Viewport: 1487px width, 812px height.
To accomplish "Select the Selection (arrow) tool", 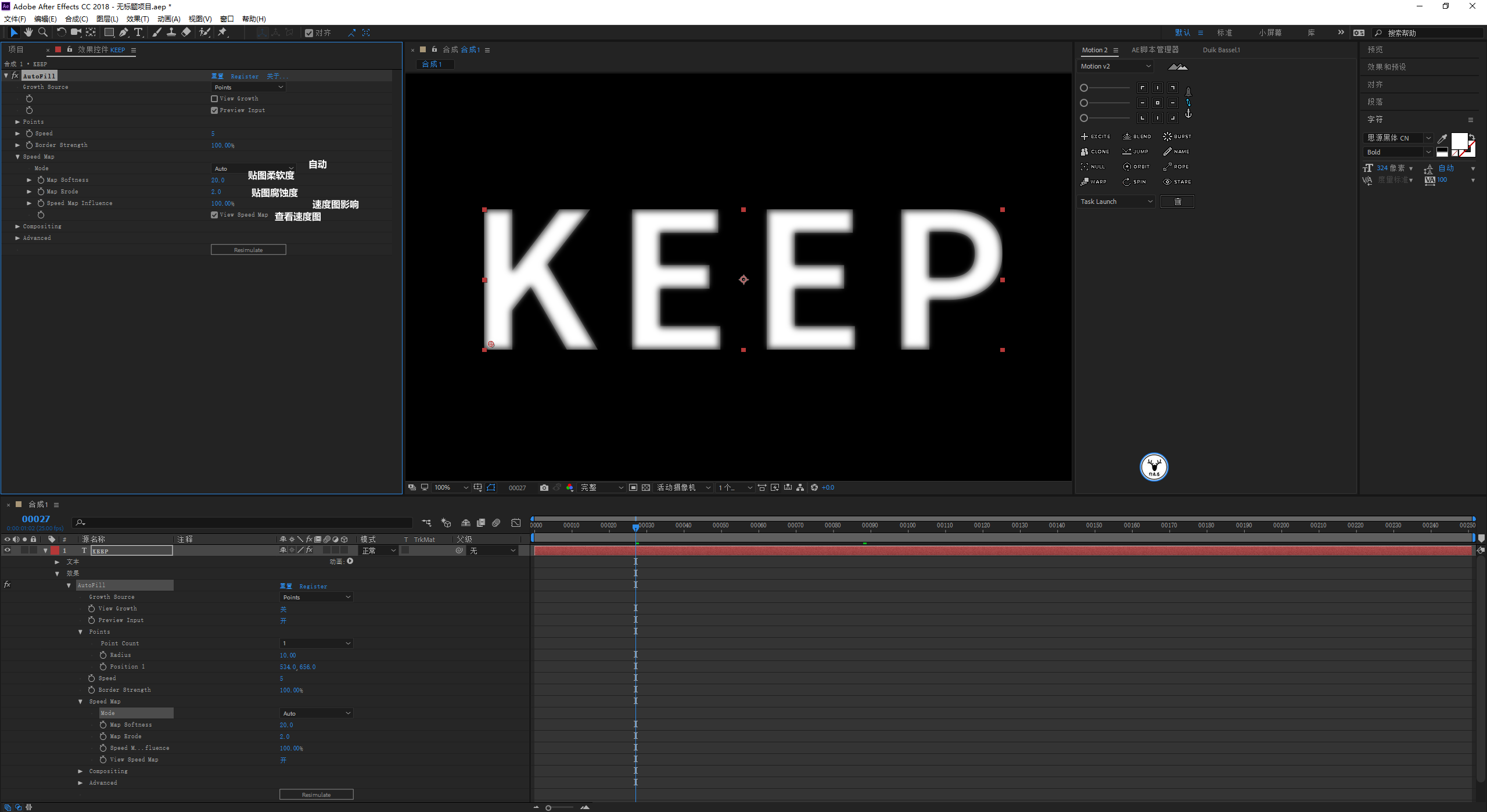I will click(14, 33).
